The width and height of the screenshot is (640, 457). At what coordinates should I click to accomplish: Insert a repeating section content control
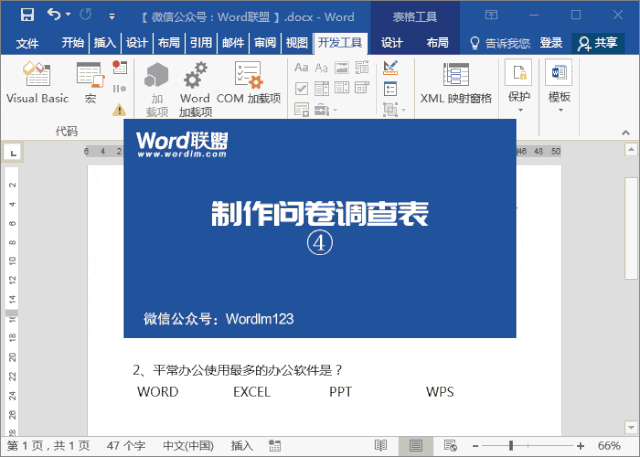coord(301,109)
